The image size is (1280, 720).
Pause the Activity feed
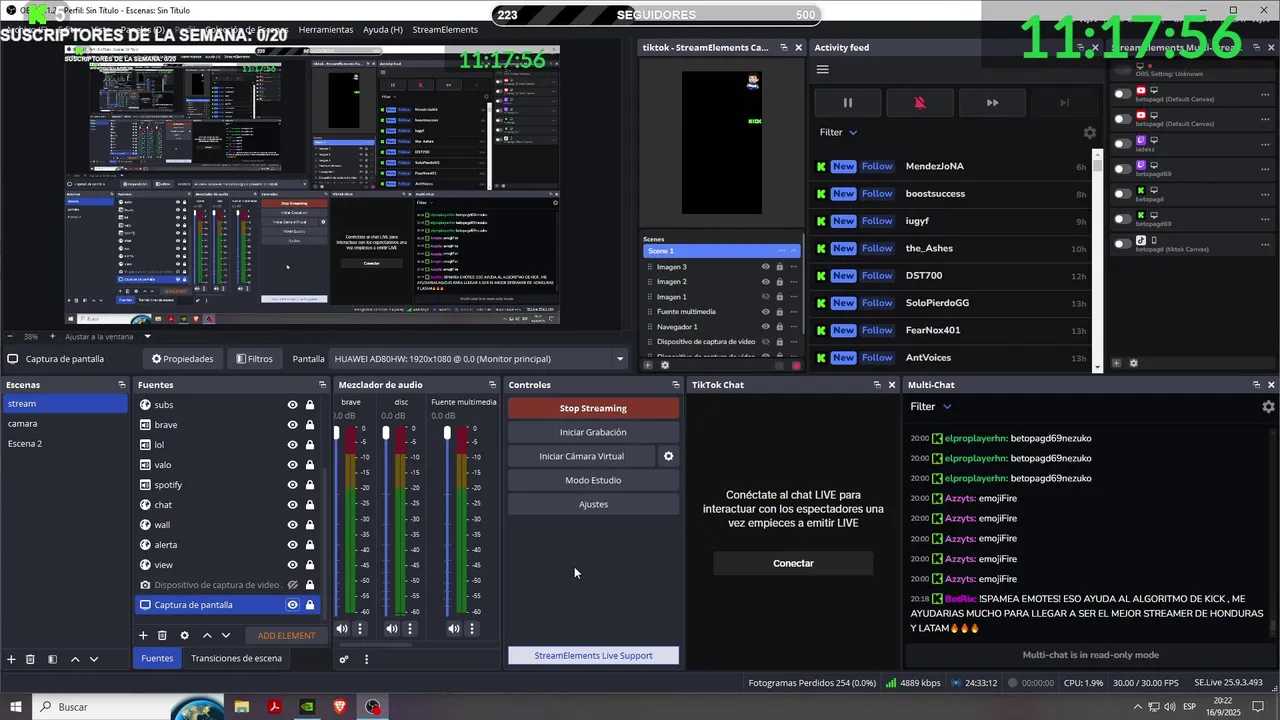point(847,102)
